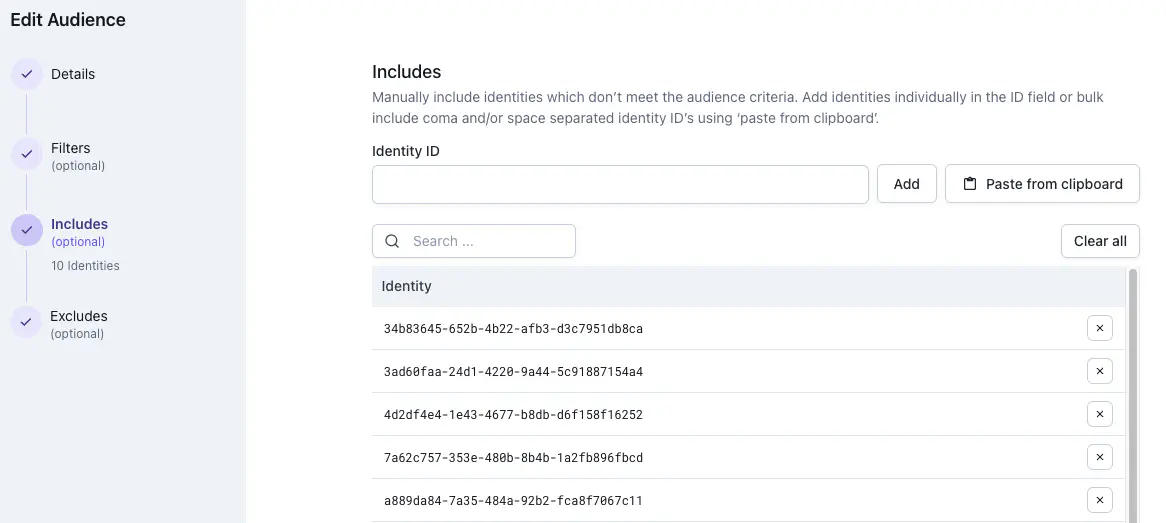
Task: Click the magnifier icon in the search box
Action: pos(393,241)
